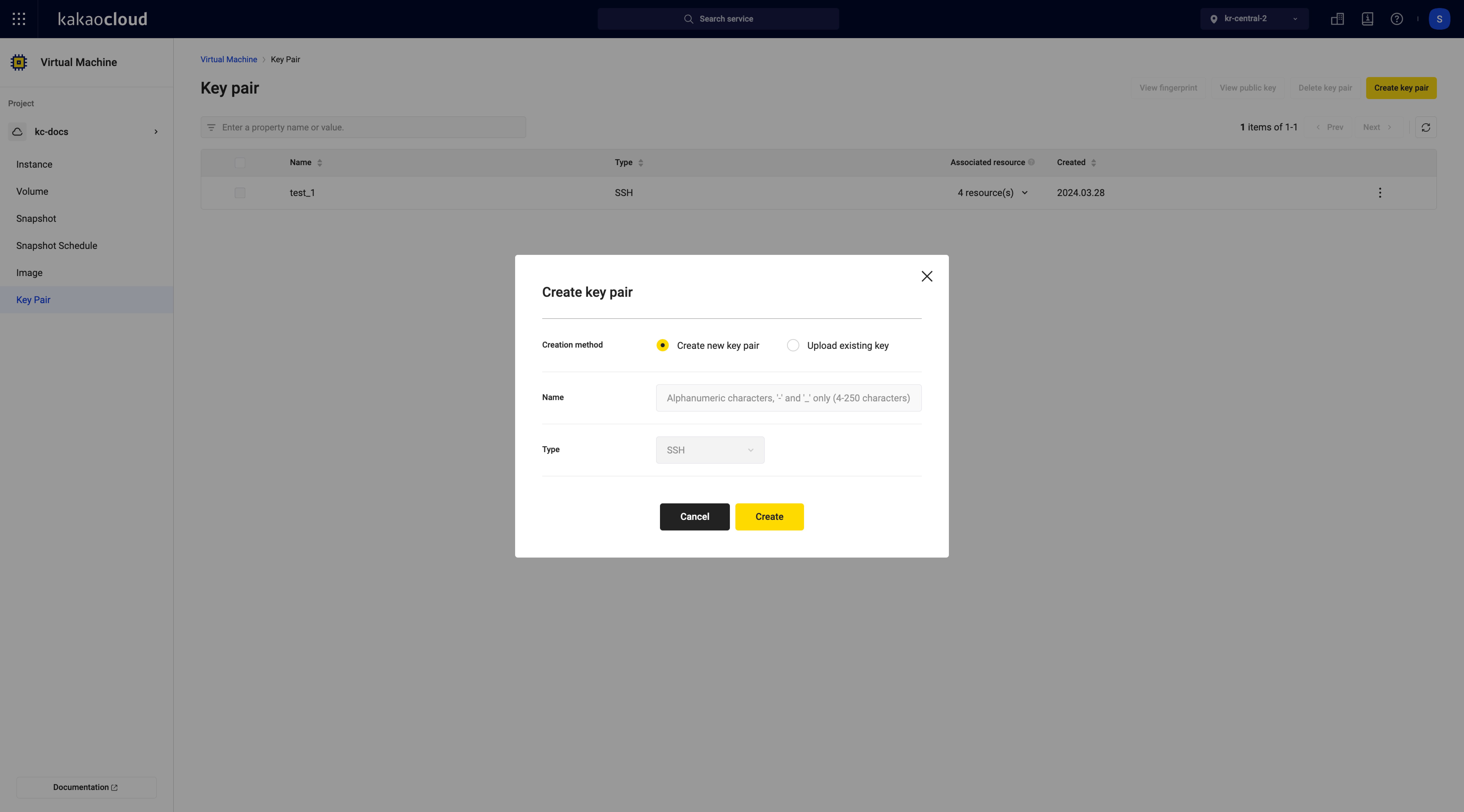Toggle the select-all header checkbox
The image size is (1464, 812).
pos(240,163)
